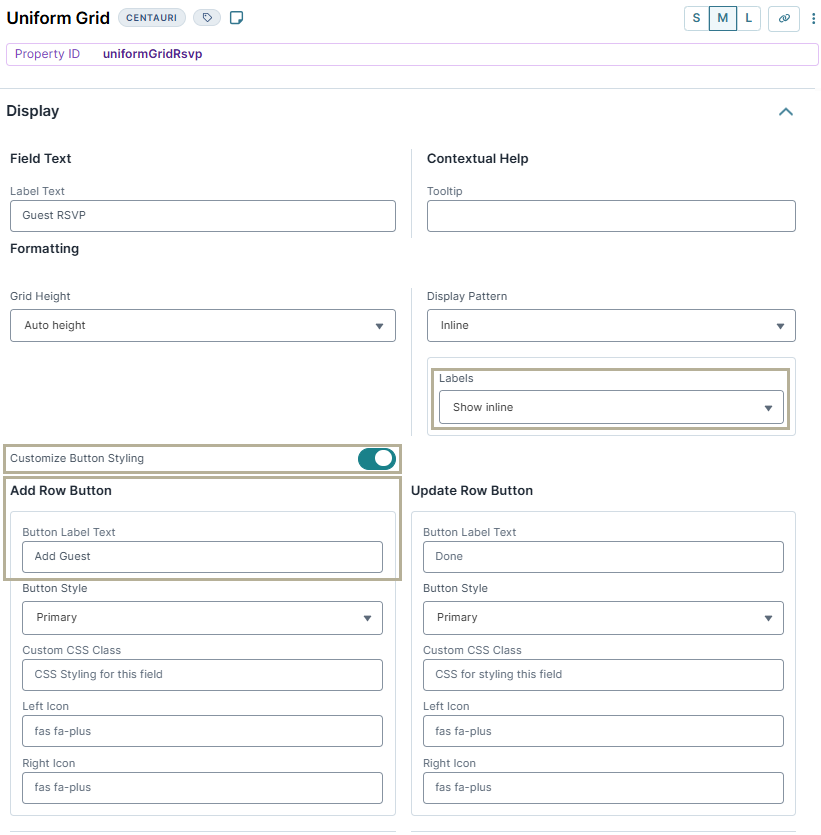Select the S size option

point(697,18)
